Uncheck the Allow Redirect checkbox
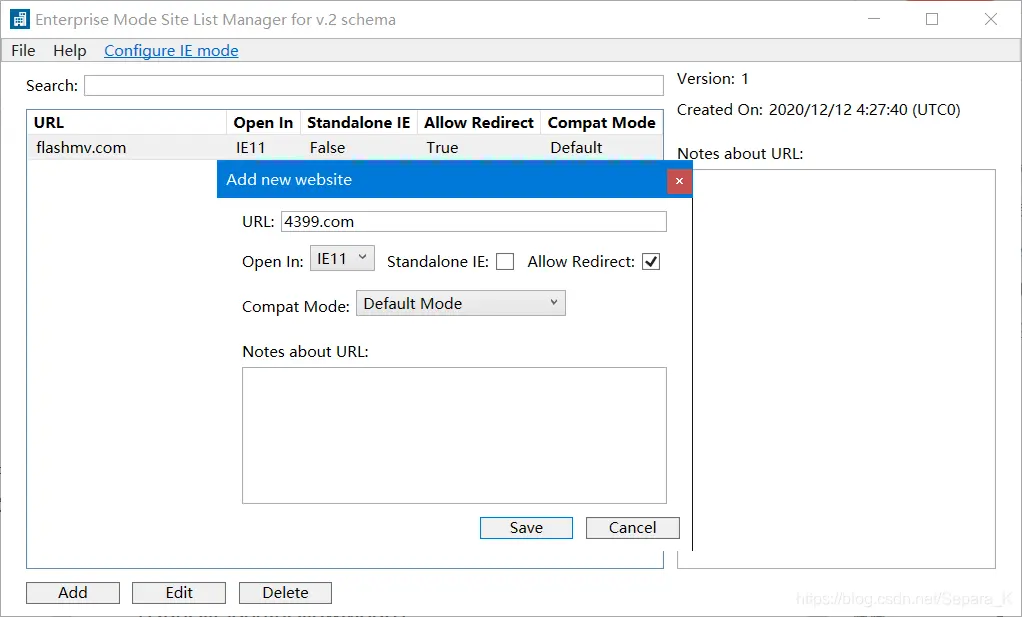The width and height of the screenshot is (1022, 617). click(651, 262)
